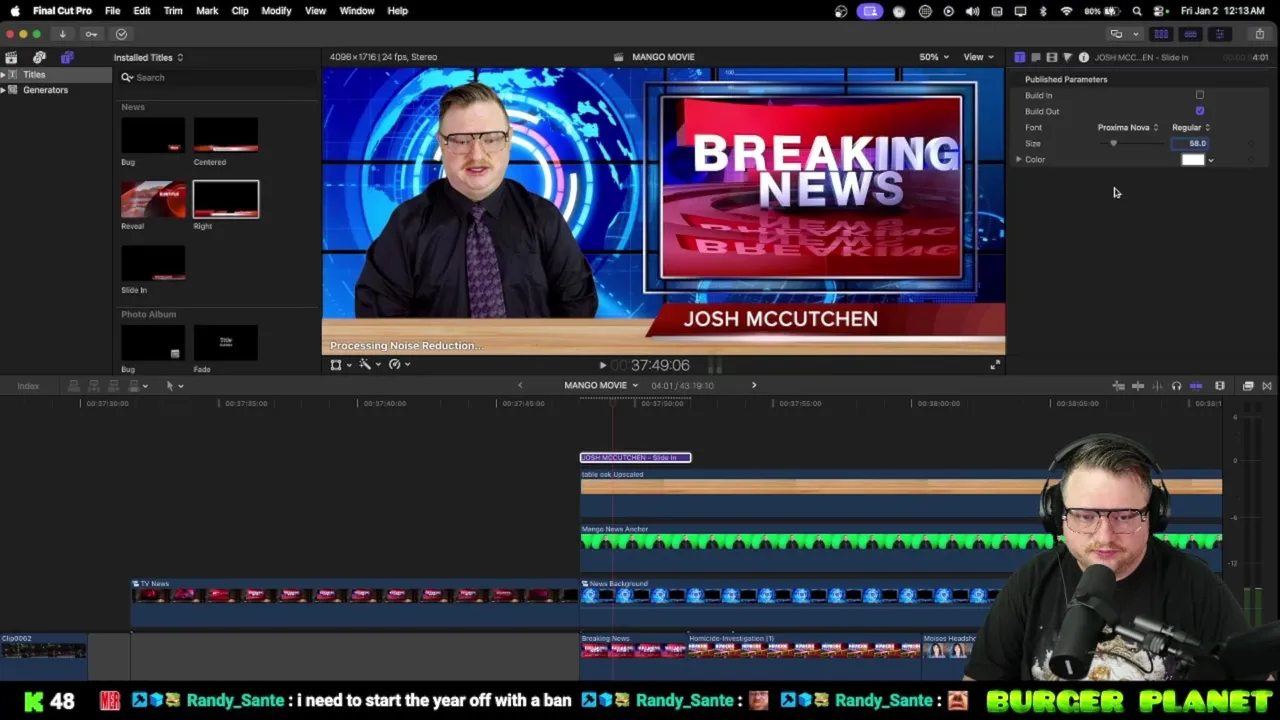Open the viewer View options dropdown
Screen dimensions: 1280x720
(978, 57)
